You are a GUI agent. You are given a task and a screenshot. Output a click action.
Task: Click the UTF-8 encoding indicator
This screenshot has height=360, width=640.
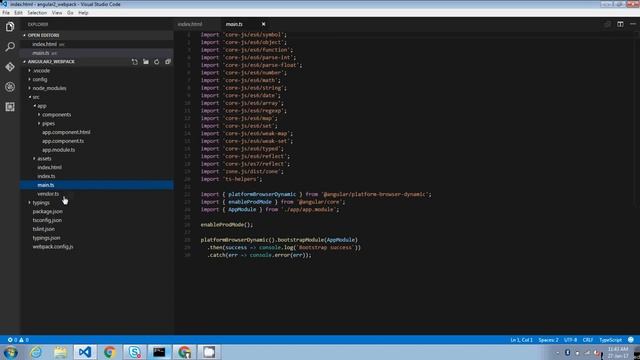570,340
